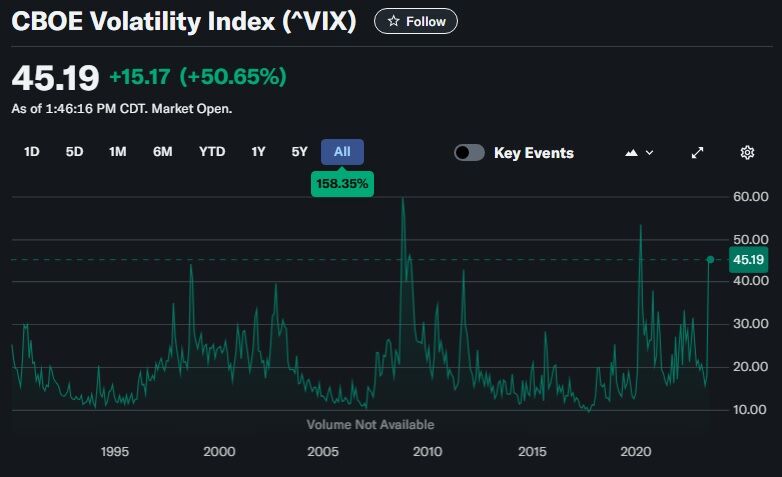Select the 1D time range tab
The height and width of the screenshot is (477, 782).
tap(31, 152)
